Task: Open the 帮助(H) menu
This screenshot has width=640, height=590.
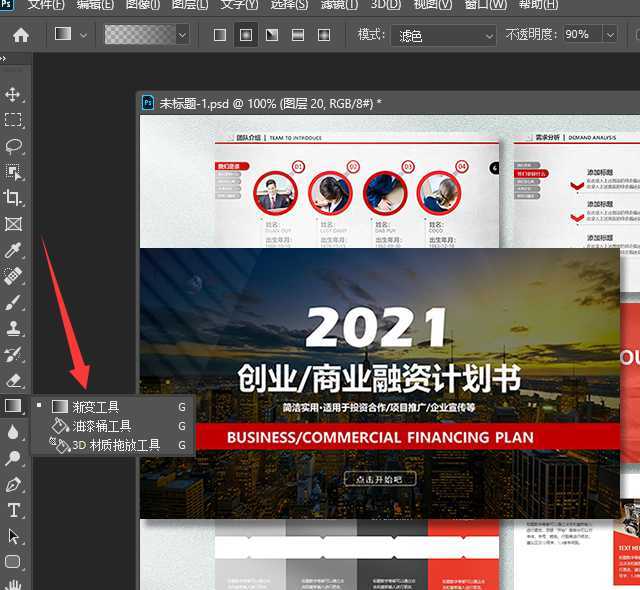Action: 538,5
